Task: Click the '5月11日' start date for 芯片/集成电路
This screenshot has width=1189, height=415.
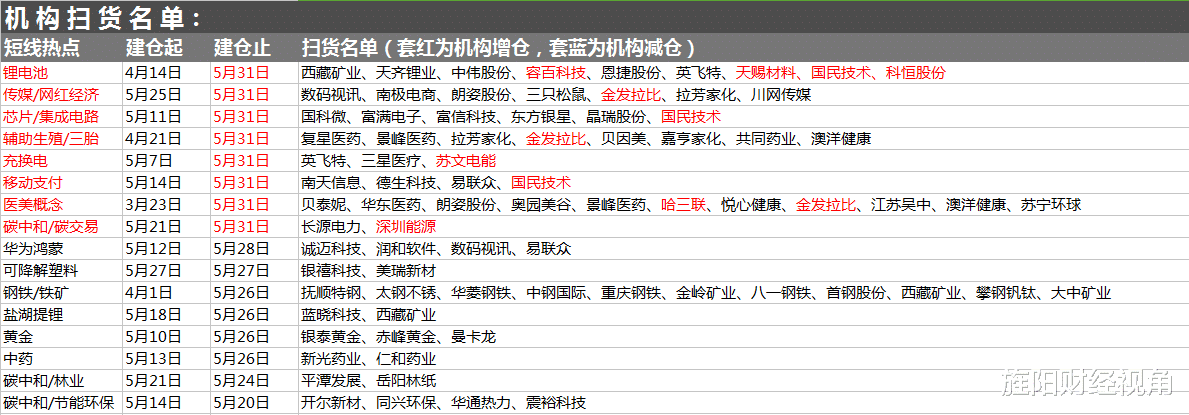Action: click(154, 118)
